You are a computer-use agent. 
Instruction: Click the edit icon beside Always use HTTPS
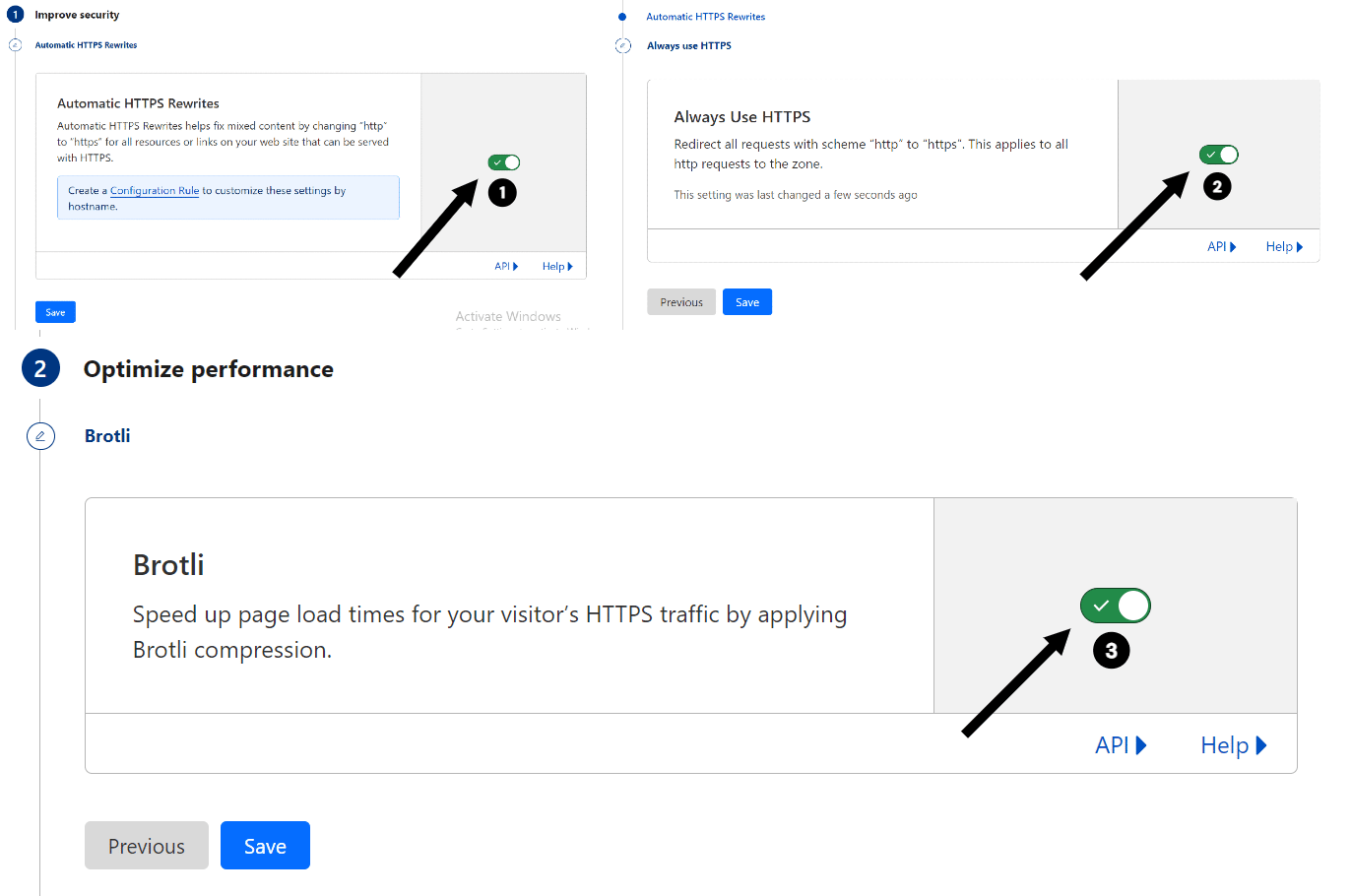[x=622, y=45]
